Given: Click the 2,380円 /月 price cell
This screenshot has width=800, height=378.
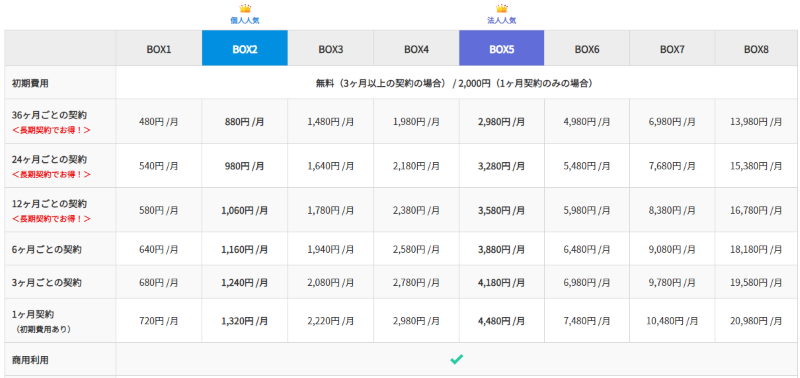Looking at the screenshot, I should [416, 210].
